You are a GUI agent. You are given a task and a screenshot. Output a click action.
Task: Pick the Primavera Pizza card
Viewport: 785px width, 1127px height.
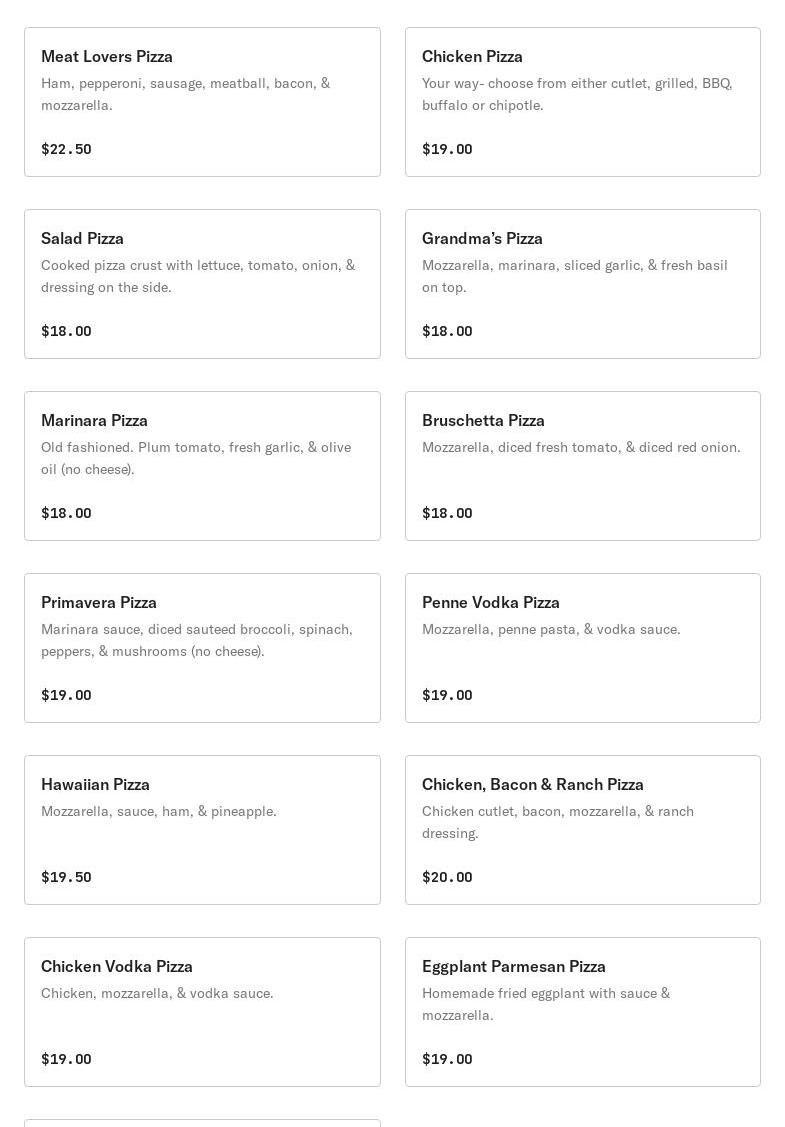tap(202, 648)
